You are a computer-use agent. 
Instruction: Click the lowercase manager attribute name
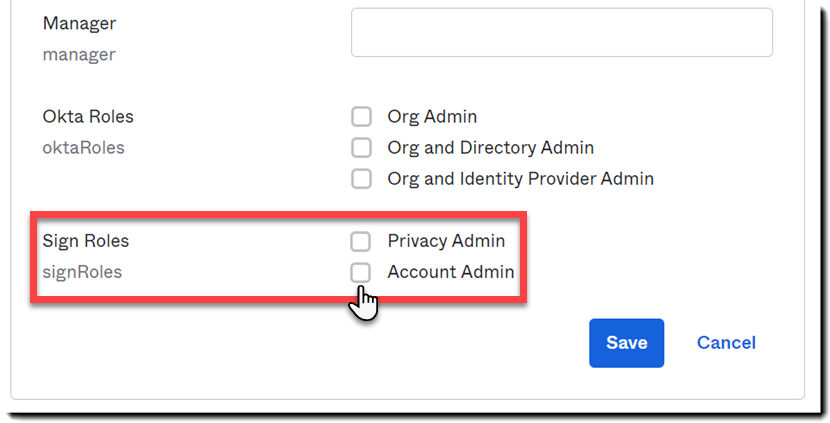coord(79,54)
